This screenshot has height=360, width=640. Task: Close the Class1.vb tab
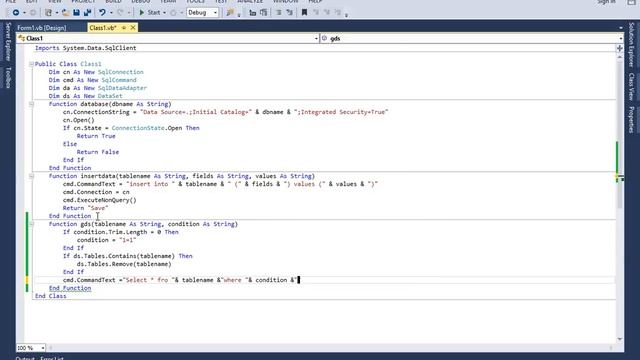133,28
